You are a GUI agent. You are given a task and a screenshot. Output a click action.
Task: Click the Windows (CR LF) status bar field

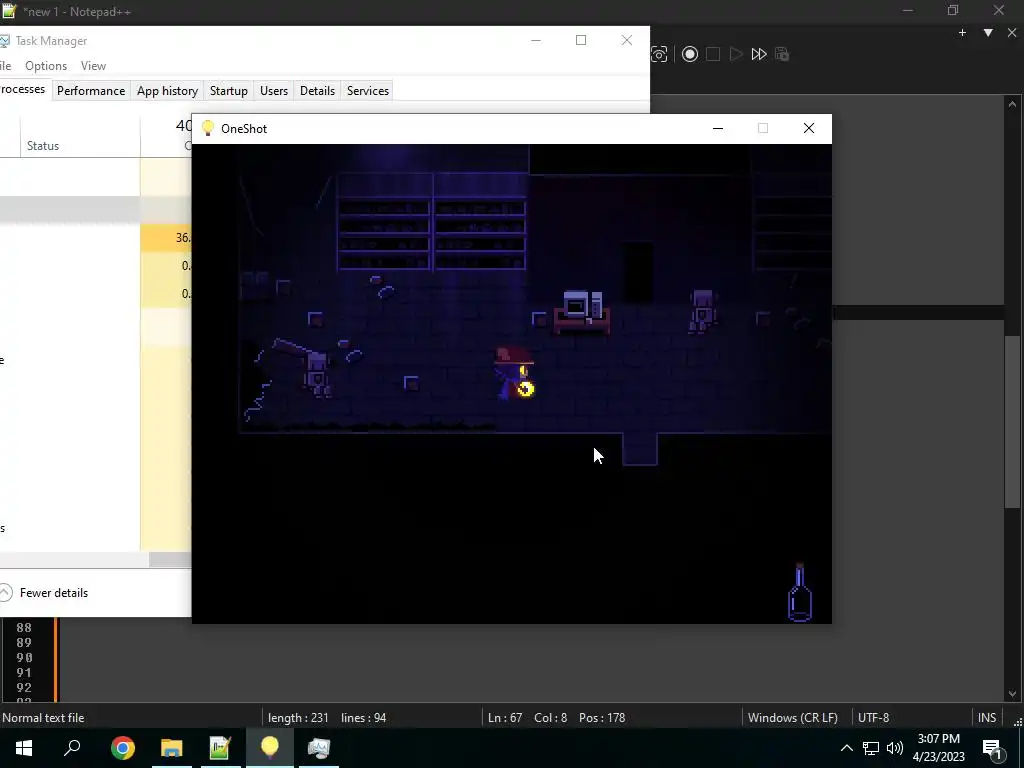(x=793, y=718)
